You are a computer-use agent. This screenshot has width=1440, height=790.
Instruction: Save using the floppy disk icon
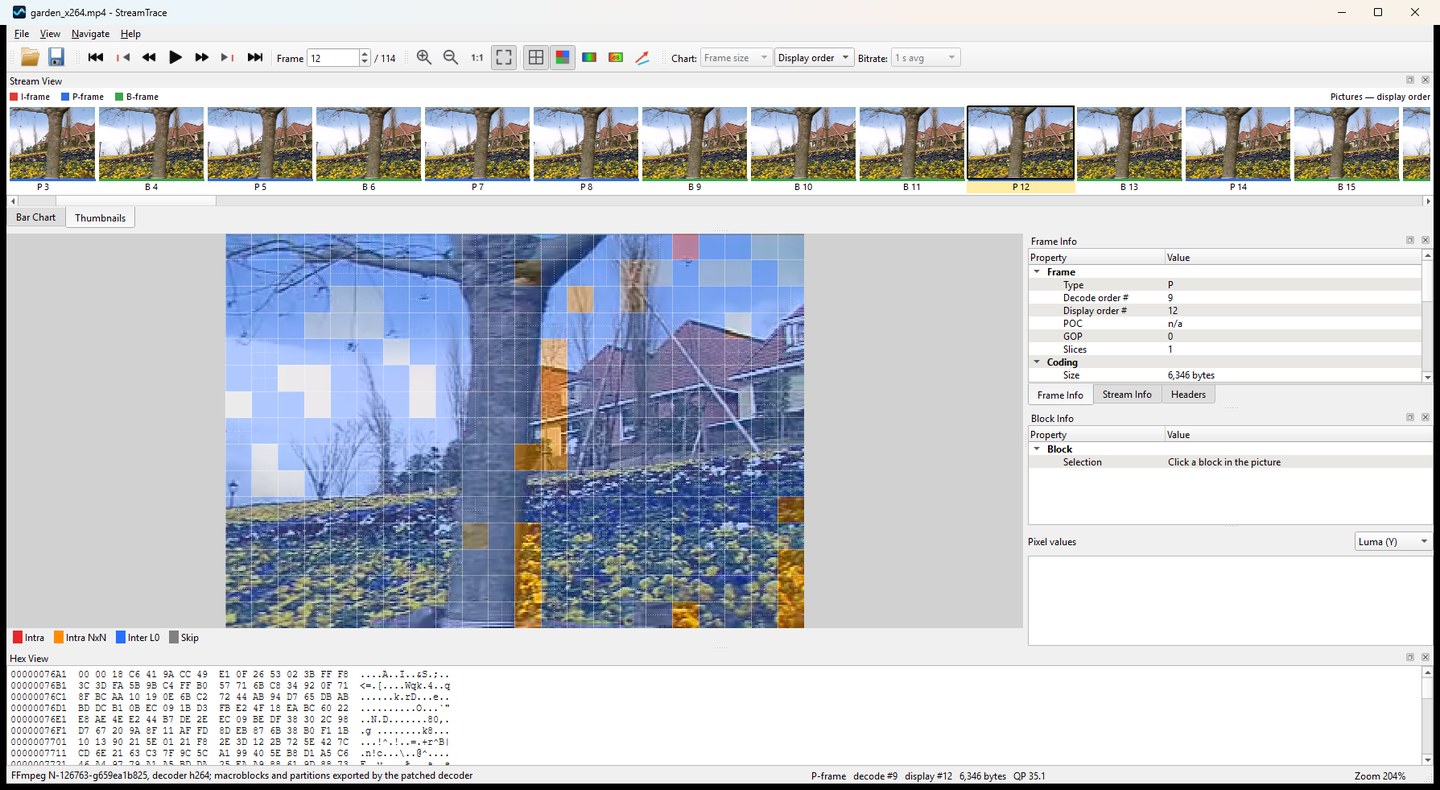[56, 58]
